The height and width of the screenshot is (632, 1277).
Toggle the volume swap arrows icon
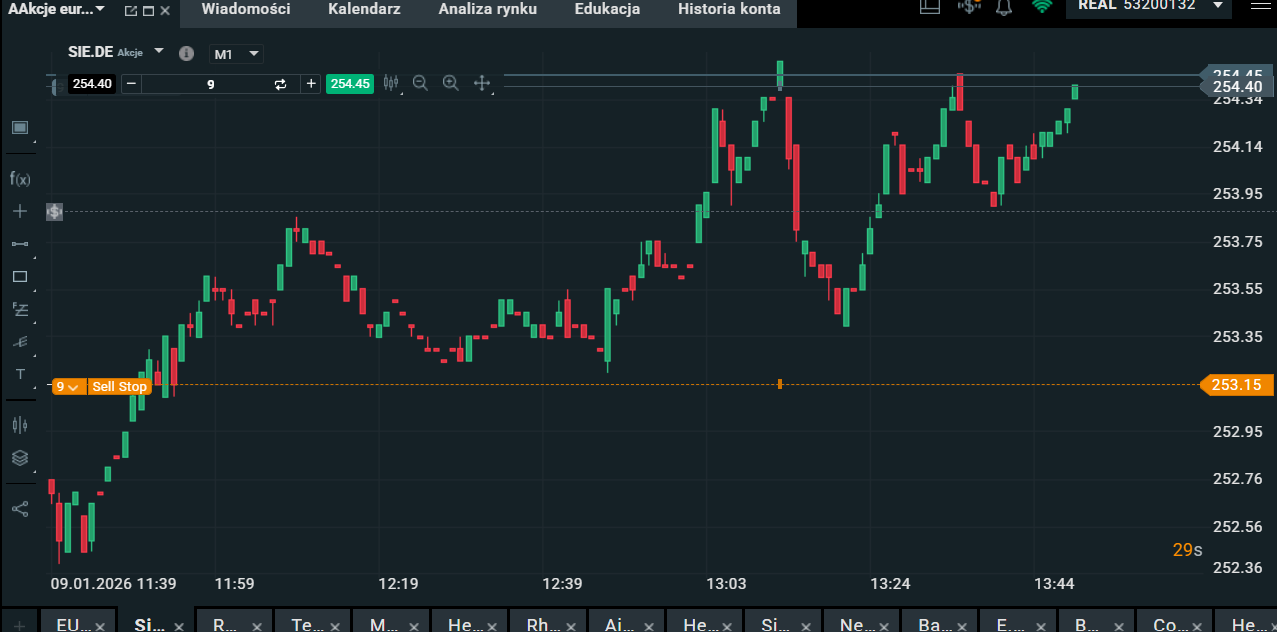point(281,84)
